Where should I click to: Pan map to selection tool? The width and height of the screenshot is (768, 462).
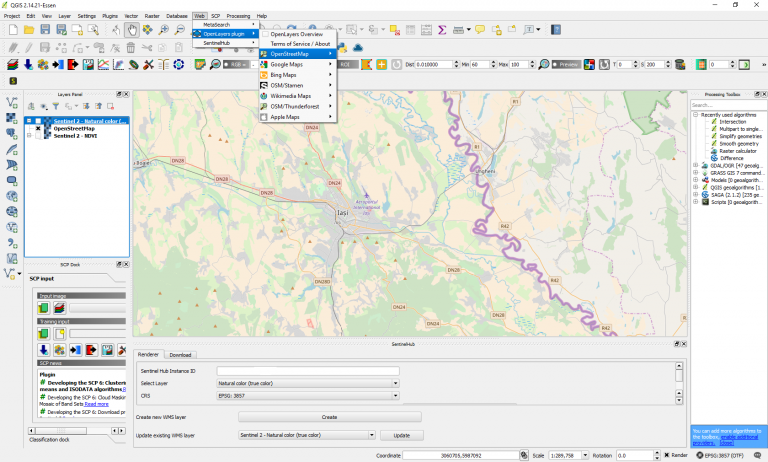[147, 30]
